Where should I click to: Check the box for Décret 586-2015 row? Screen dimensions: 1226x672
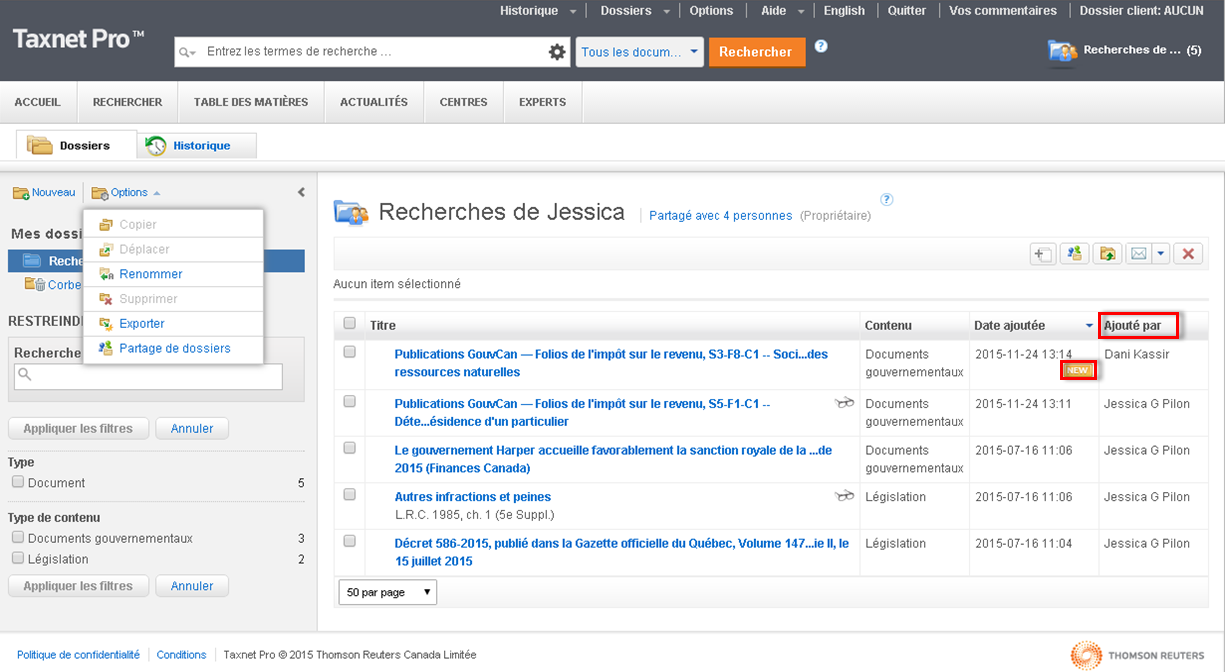(x=349, y=541)
